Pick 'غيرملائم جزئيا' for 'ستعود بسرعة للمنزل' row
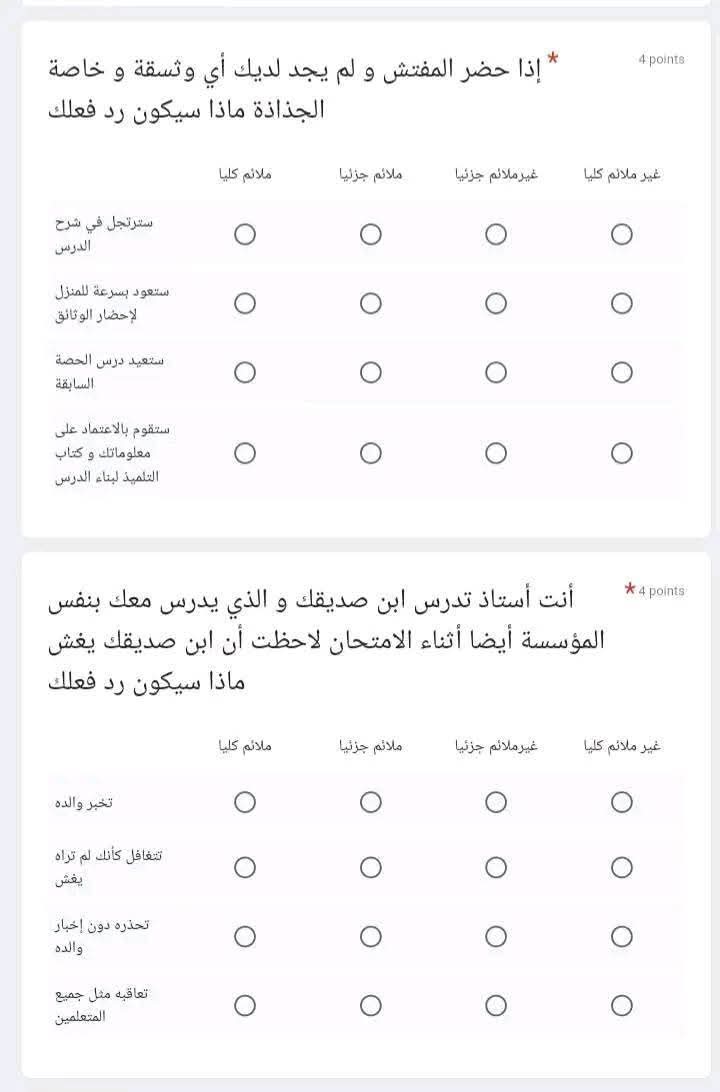This screenshot has height=1092, width=720. (x=496, y=303)
